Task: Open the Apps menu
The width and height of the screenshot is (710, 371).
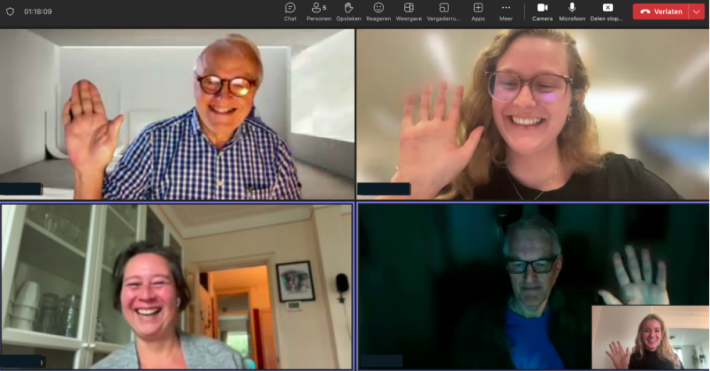Action: [x=478, y=12]
